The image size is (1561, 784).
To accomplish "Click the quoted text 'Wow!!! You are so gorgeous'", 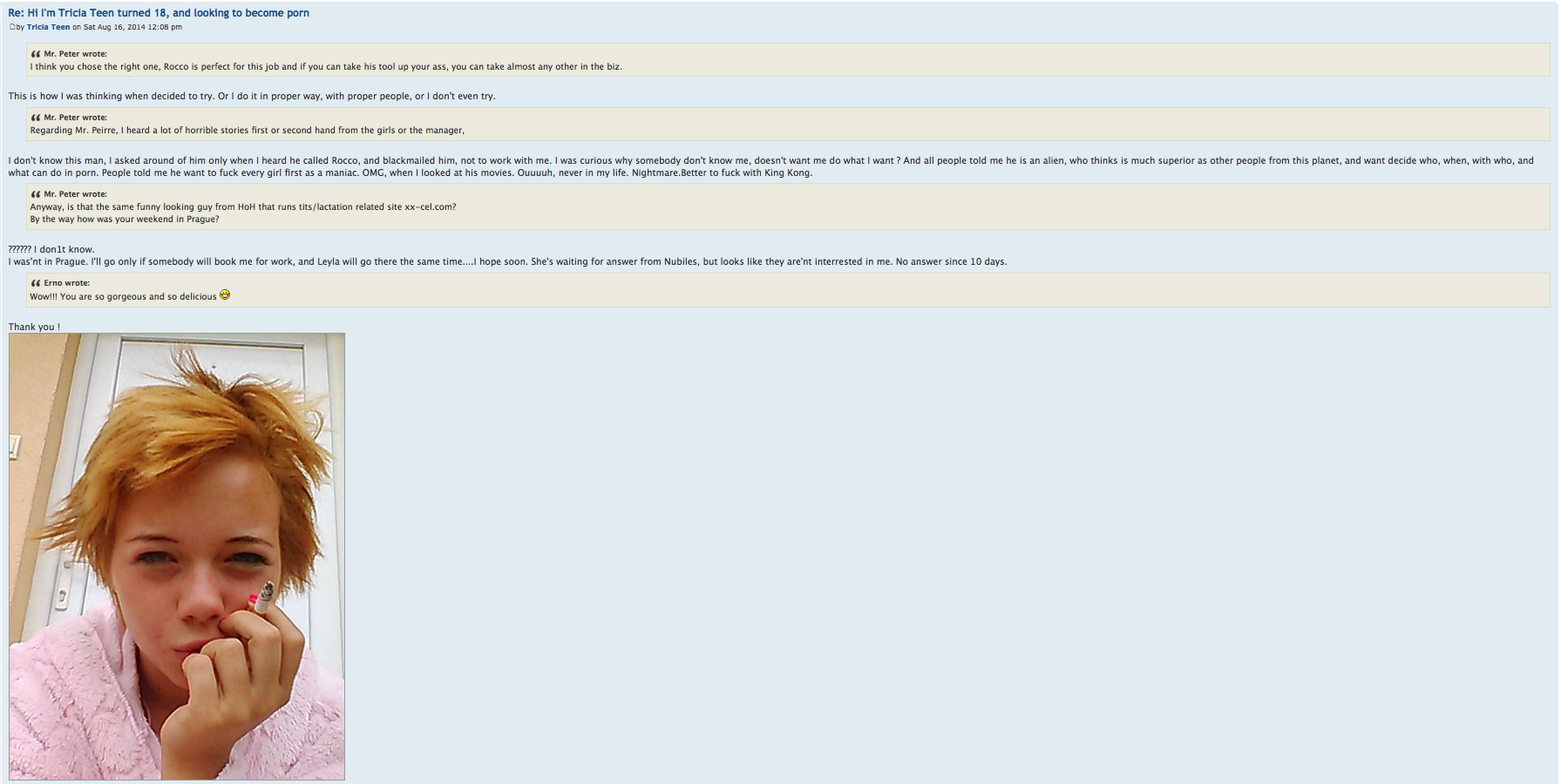I will click(x=123, y=297).
